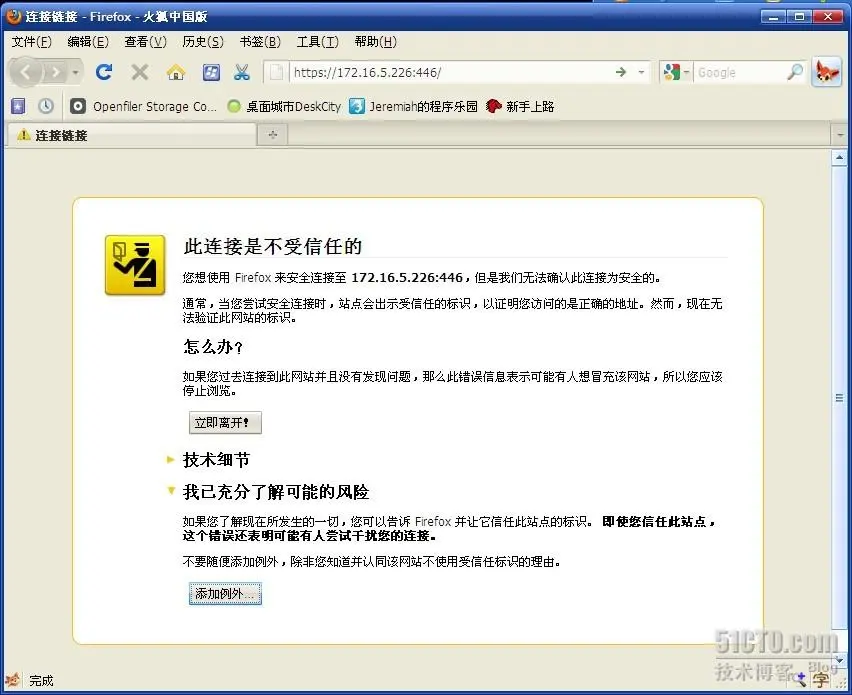Viewport: 852px width, 695px height.
Task: Click the scroll up arrow on the scrollbar
Action: [839, 158]
